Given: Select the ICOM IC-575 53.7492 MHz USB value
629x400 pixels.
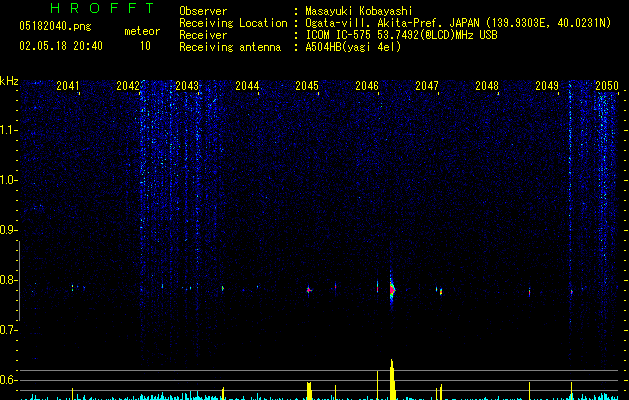Looking at the screenshot, I should [x=401, y=35].
